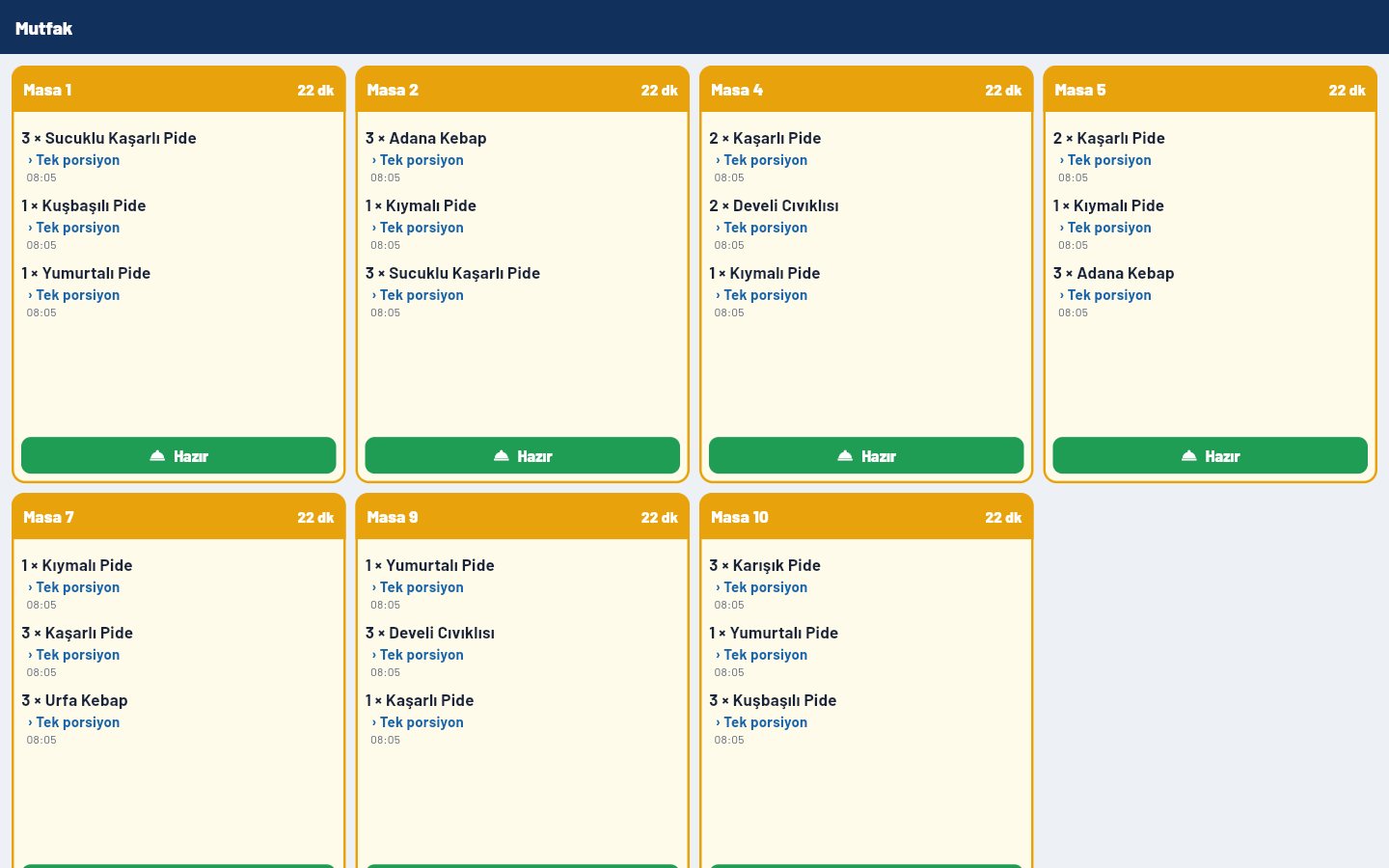Expand Tek porsiyon under Masa 10 Kuşbaşılı Pide
1389x868 pixels.
tap(762, 722)
